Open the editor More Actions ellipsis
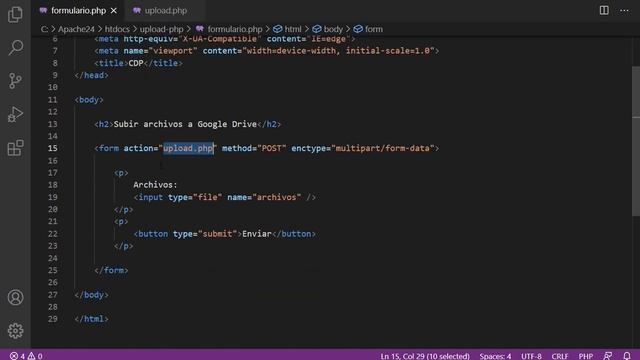Screen dimensions: 640x360 [624, 11]
